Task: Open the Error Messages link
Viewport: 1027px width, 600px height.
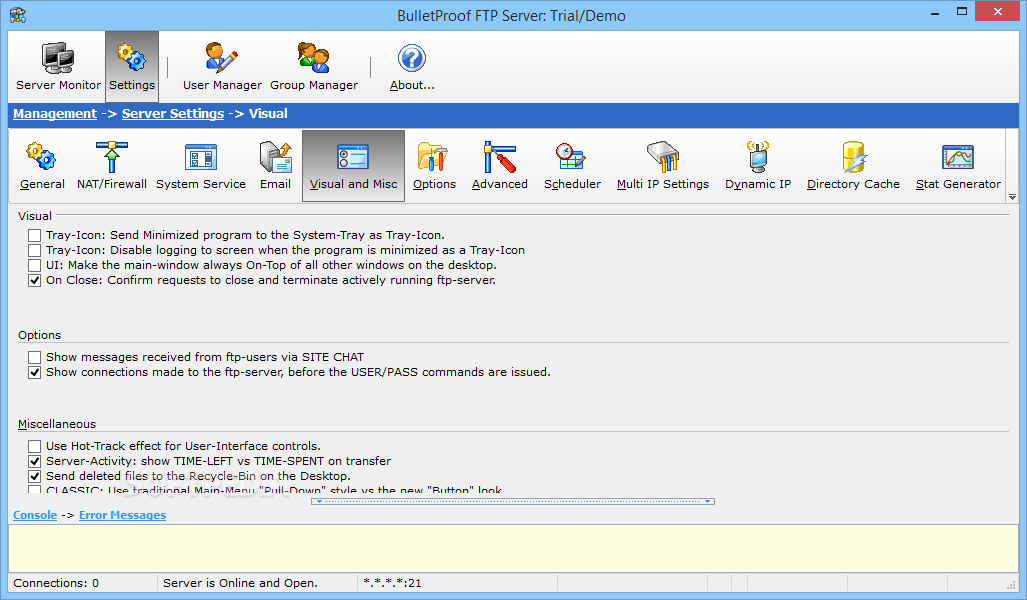Action: coord(122,515)
